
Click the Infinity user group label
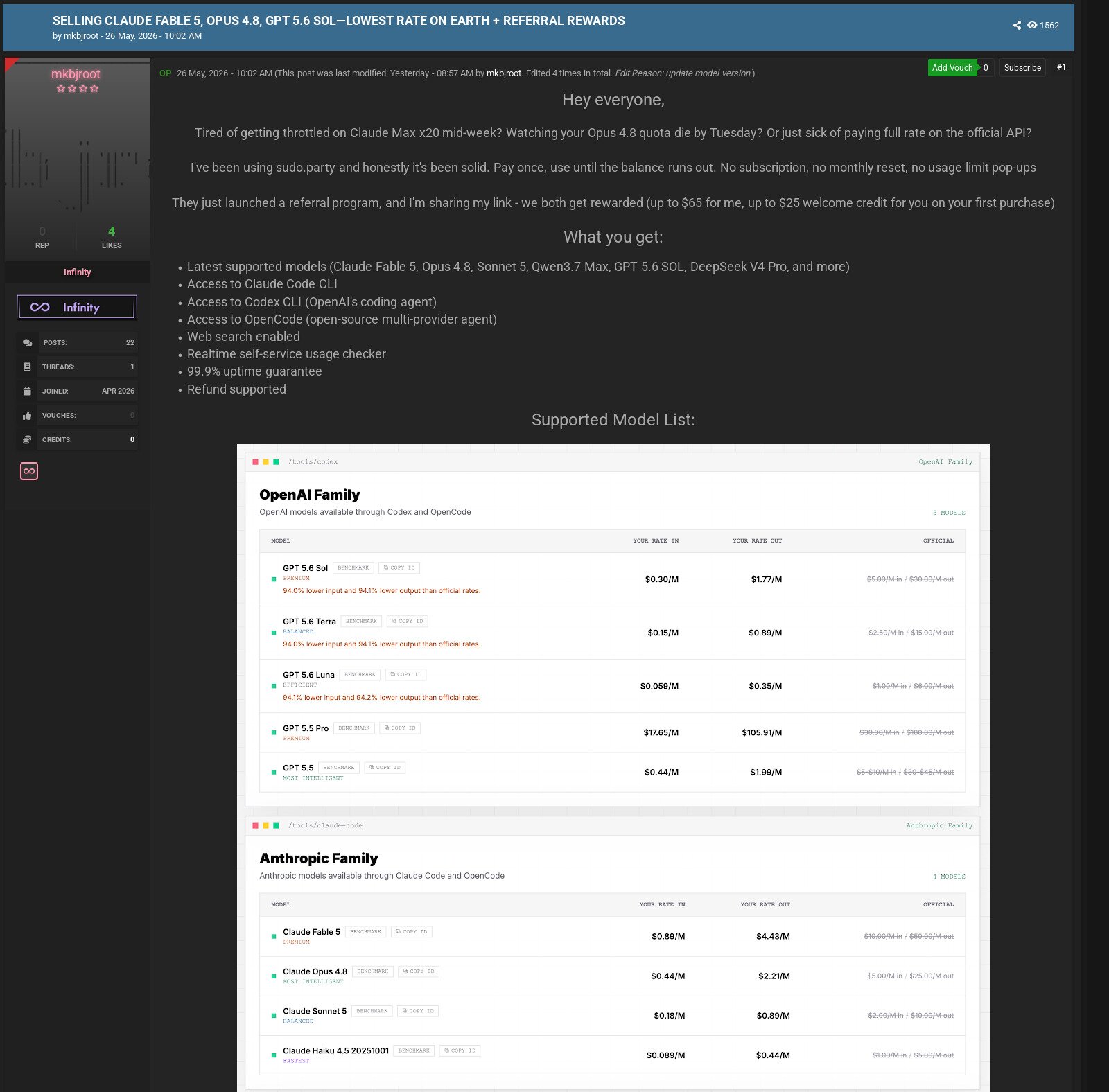(x=78, y=272)
